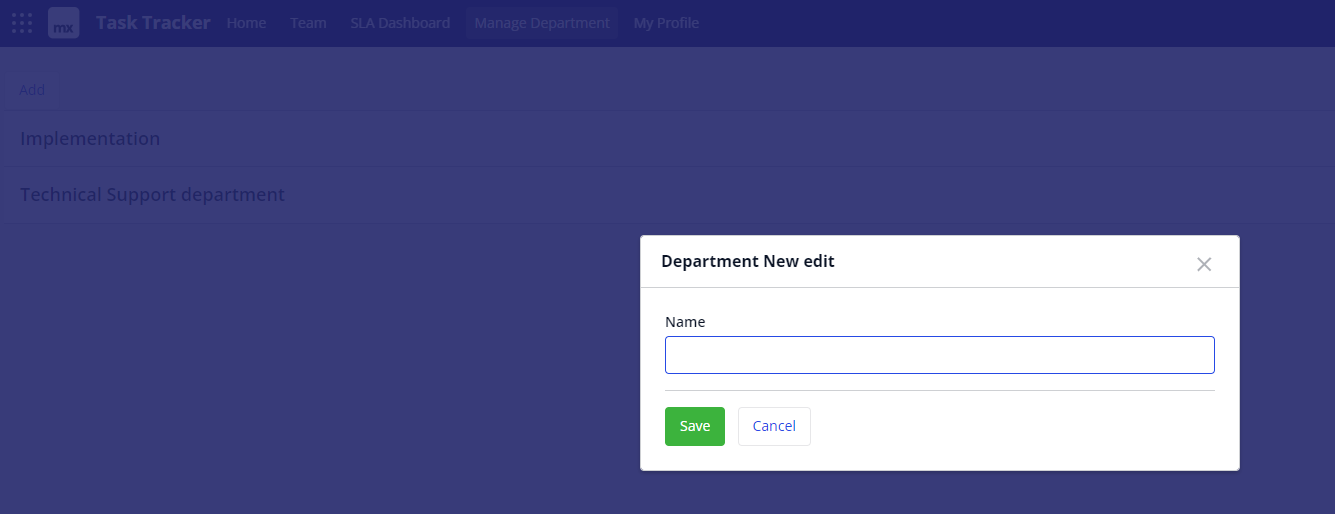Open the app switcher grid icon
1335x514 pixels.
click(22, 23)
